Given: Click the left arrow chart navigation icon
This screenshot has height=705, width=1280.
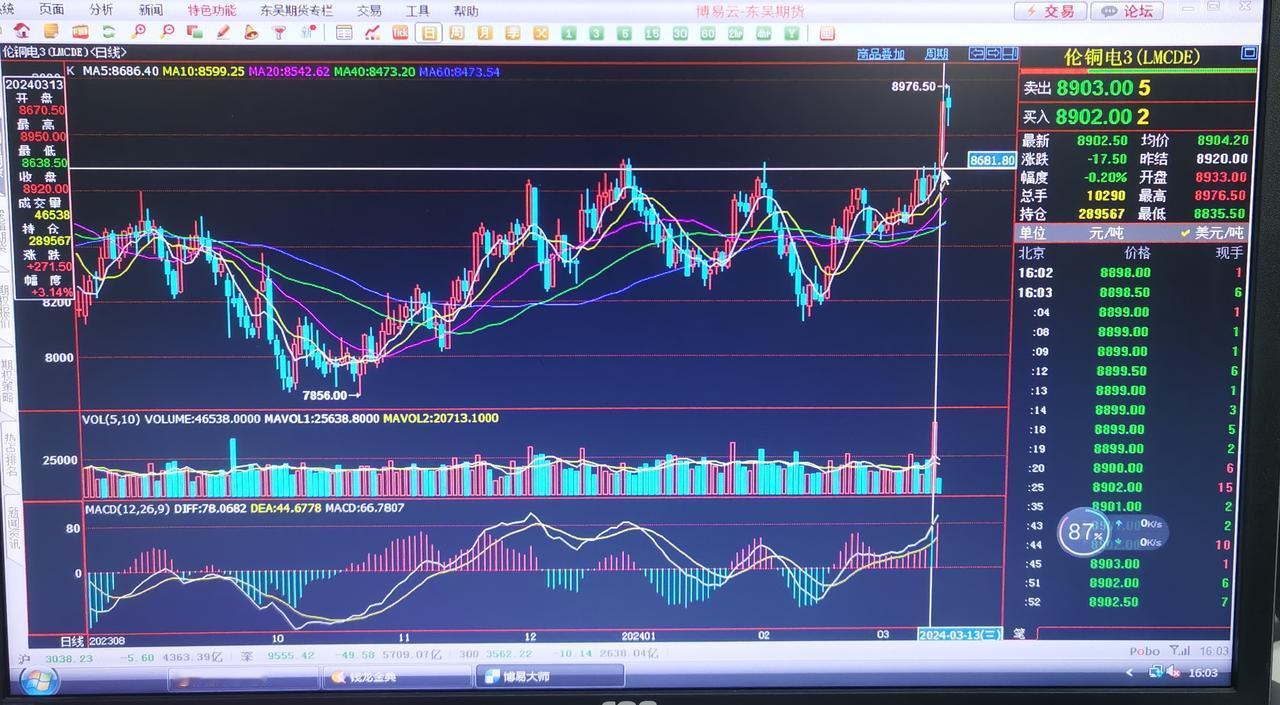Looking at the screenshot, I should [977, 54].
